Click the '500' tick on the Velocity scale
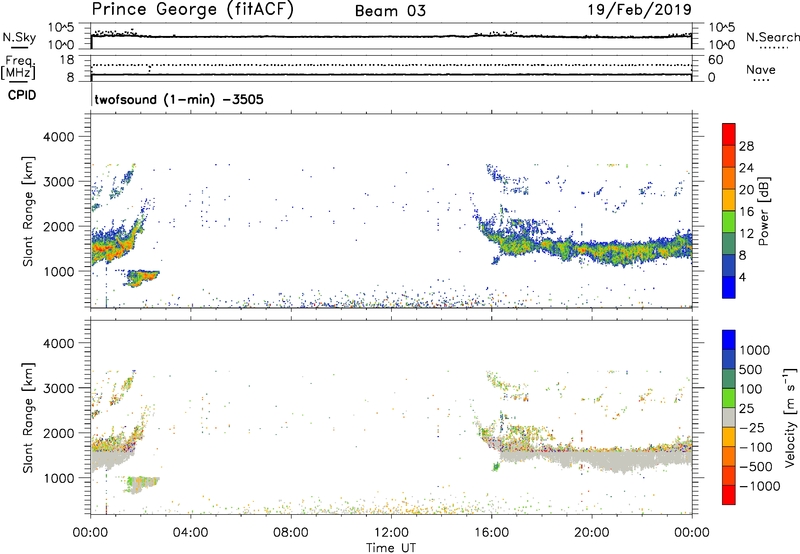The width and height of the screenshot is (800, 554). click(751, 370)
